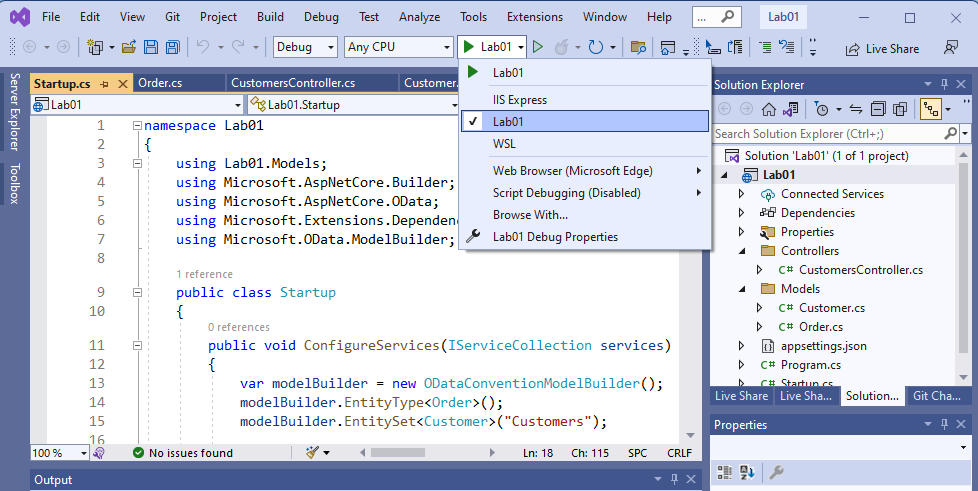Toggle auto-hide pin on Output panel
The image size is (978, 491).
point(674,479)
